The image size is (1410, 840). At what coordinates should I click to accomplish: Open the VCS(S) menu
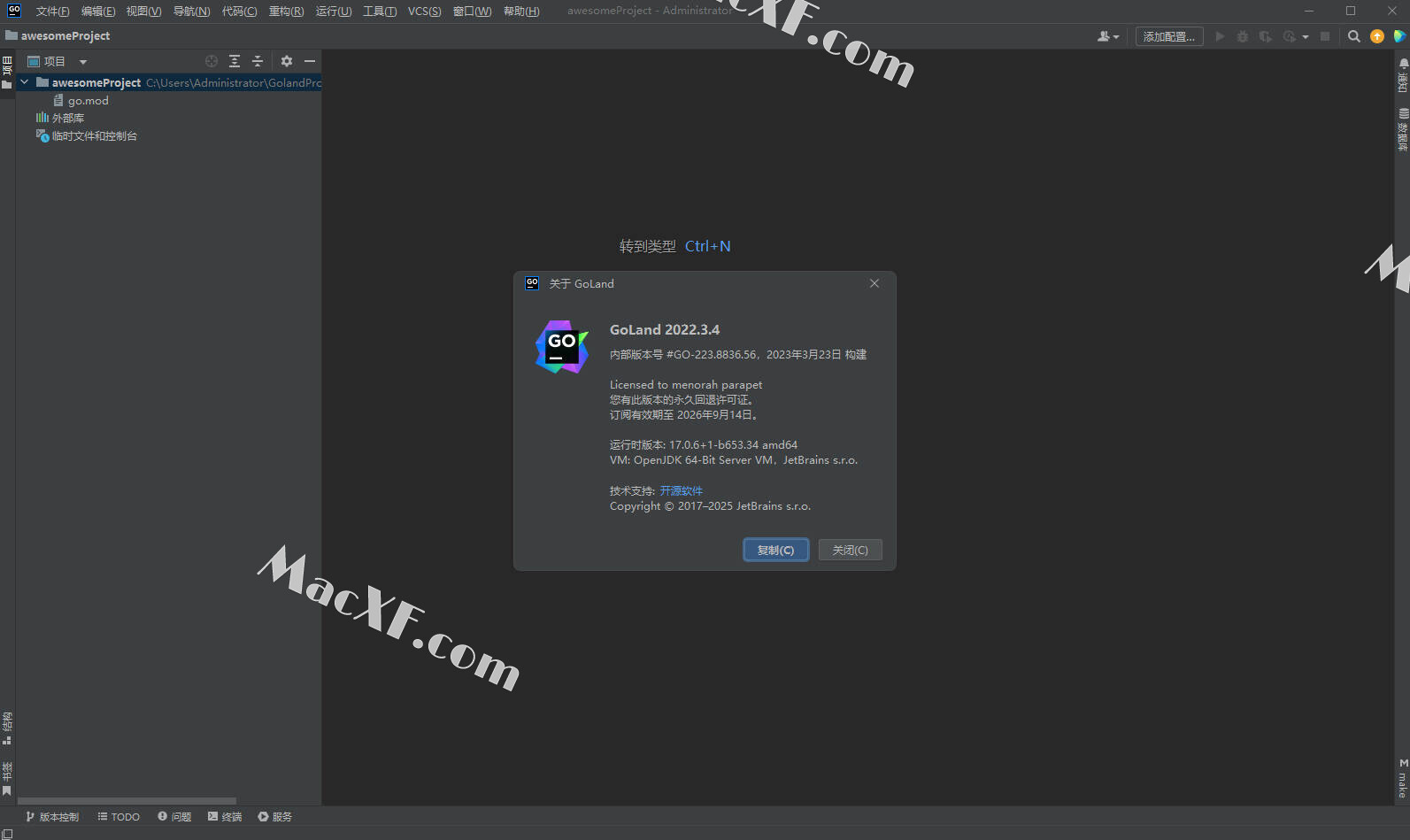pyautogui.click(x=424, y=12)
